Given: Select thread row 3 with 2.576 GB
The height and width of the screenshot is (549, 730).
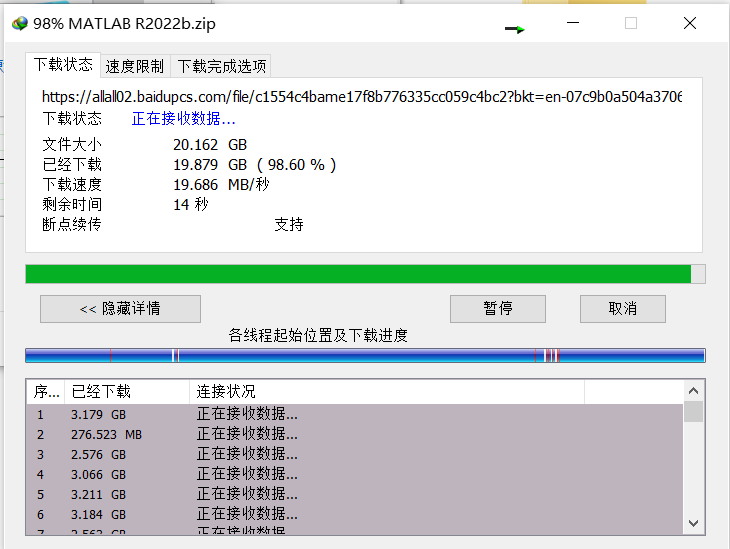Looking at the screenshot, I should pyautogui.click(x=355, y=454).
